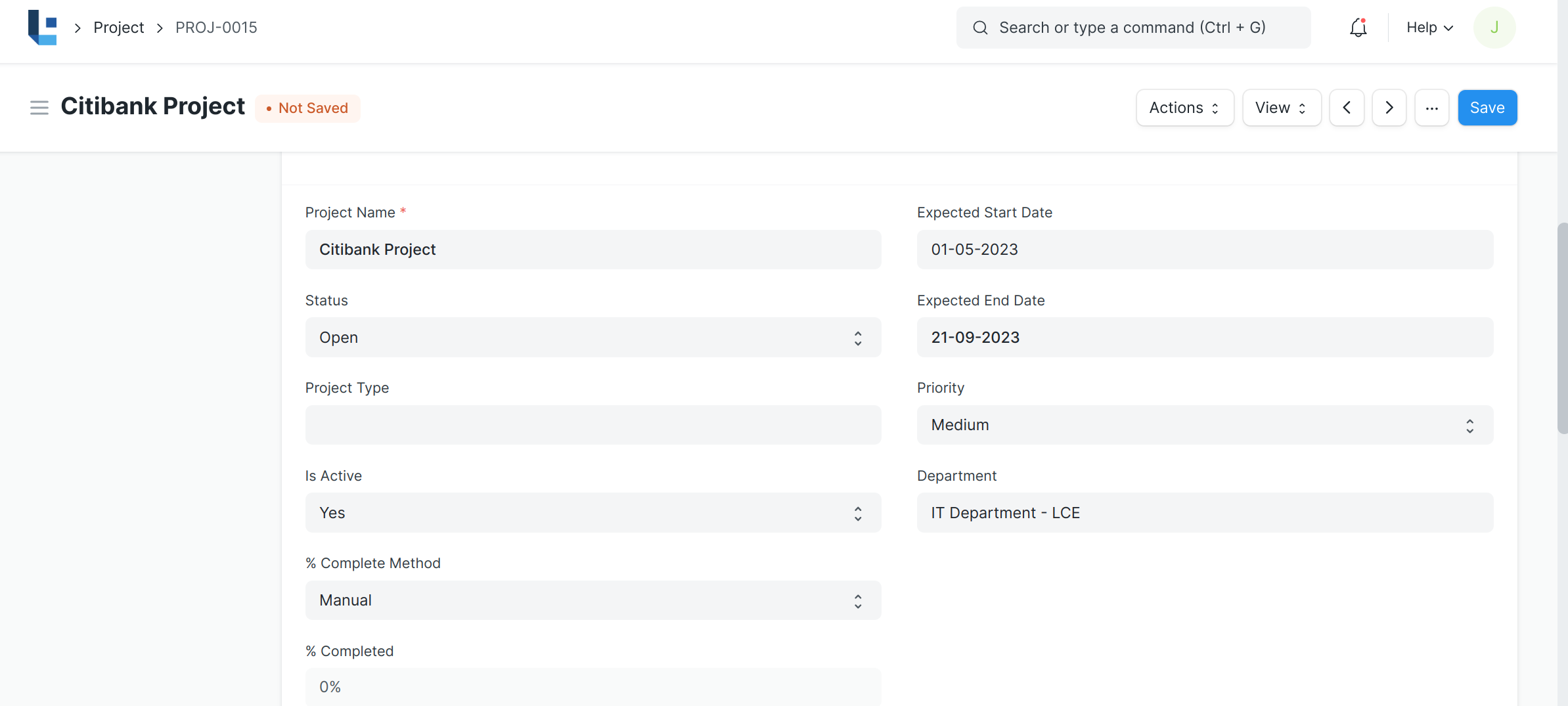Open the Actions menu
Image resolution: width=1568 pixels, height=706 pixels.
click(x=1184, y=108)
